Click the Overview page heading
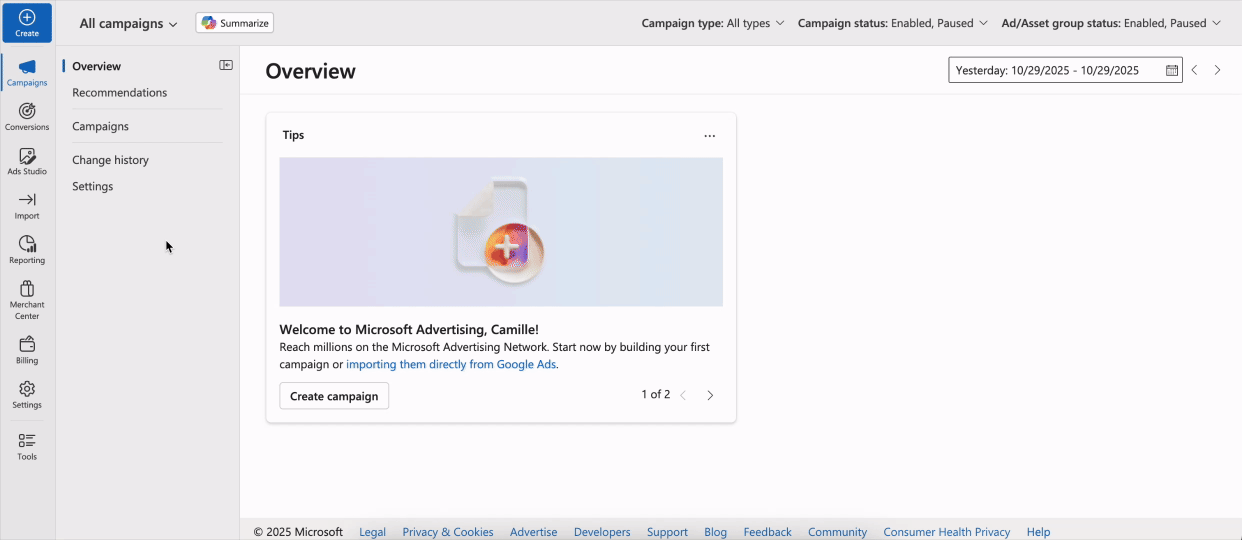The width and height of the screenshot is (1242, 540). coord(310,71)
